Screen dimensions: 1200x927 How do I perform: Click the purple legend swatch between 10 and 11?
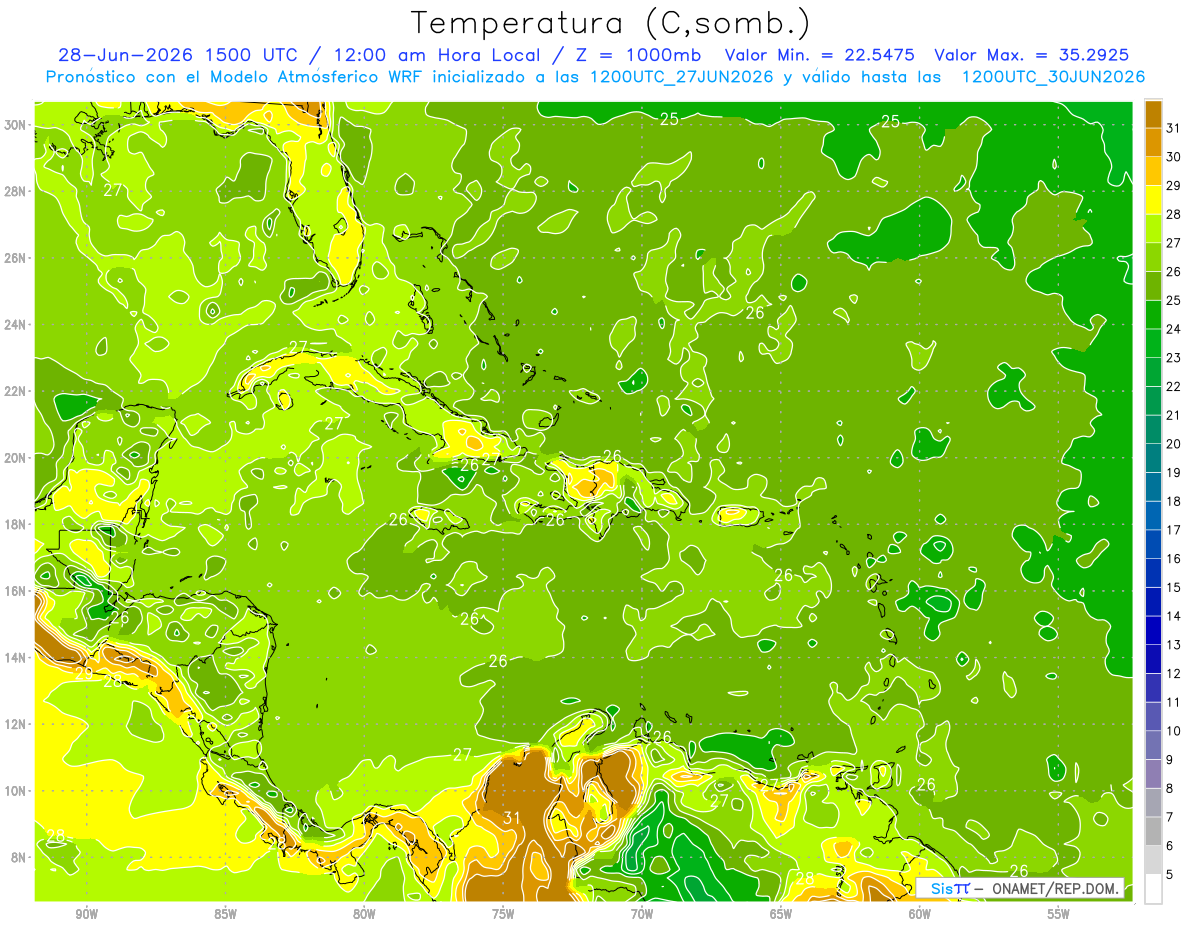[x=1153, y=717]
